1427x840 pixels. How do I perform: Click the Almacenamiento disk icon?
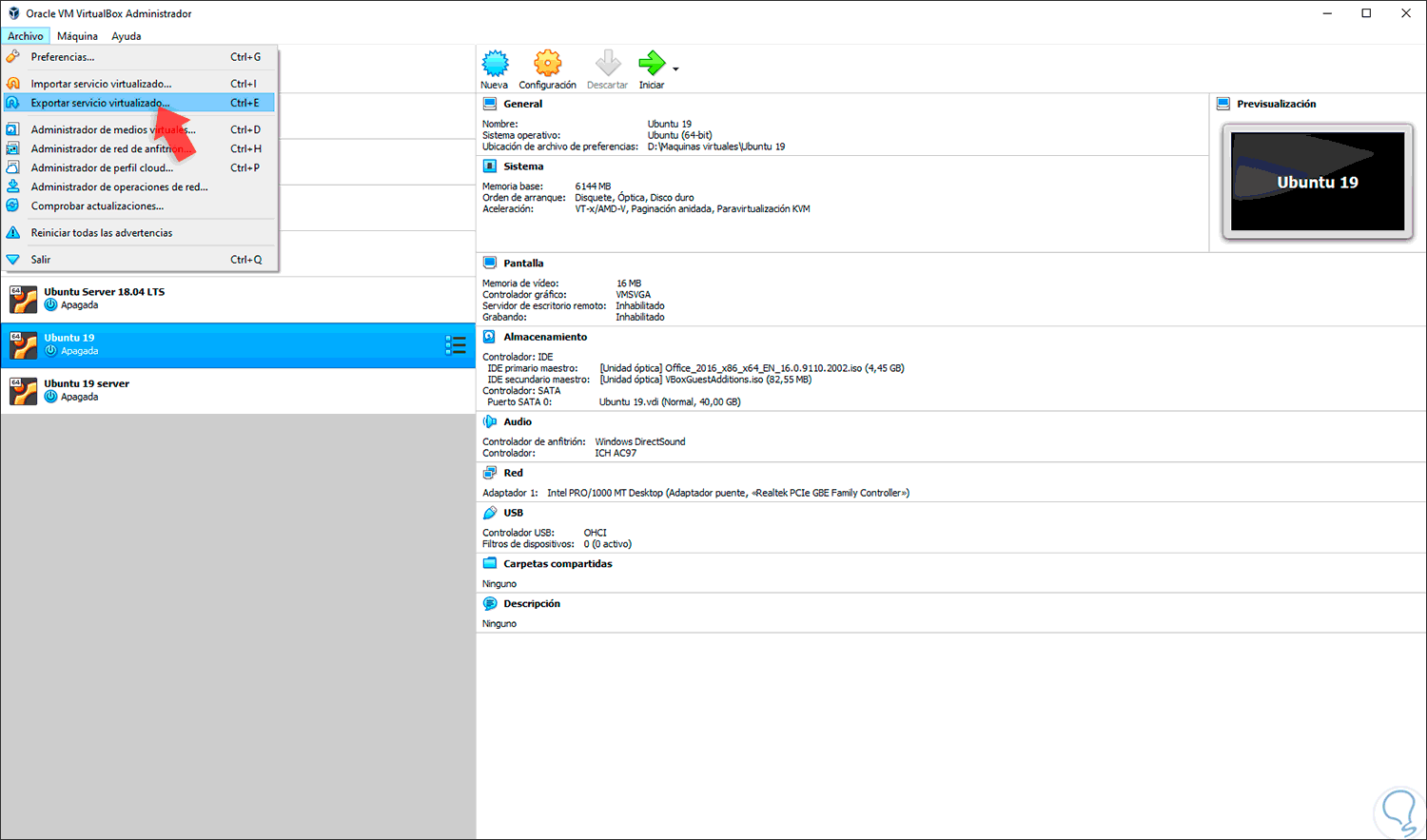490,337
